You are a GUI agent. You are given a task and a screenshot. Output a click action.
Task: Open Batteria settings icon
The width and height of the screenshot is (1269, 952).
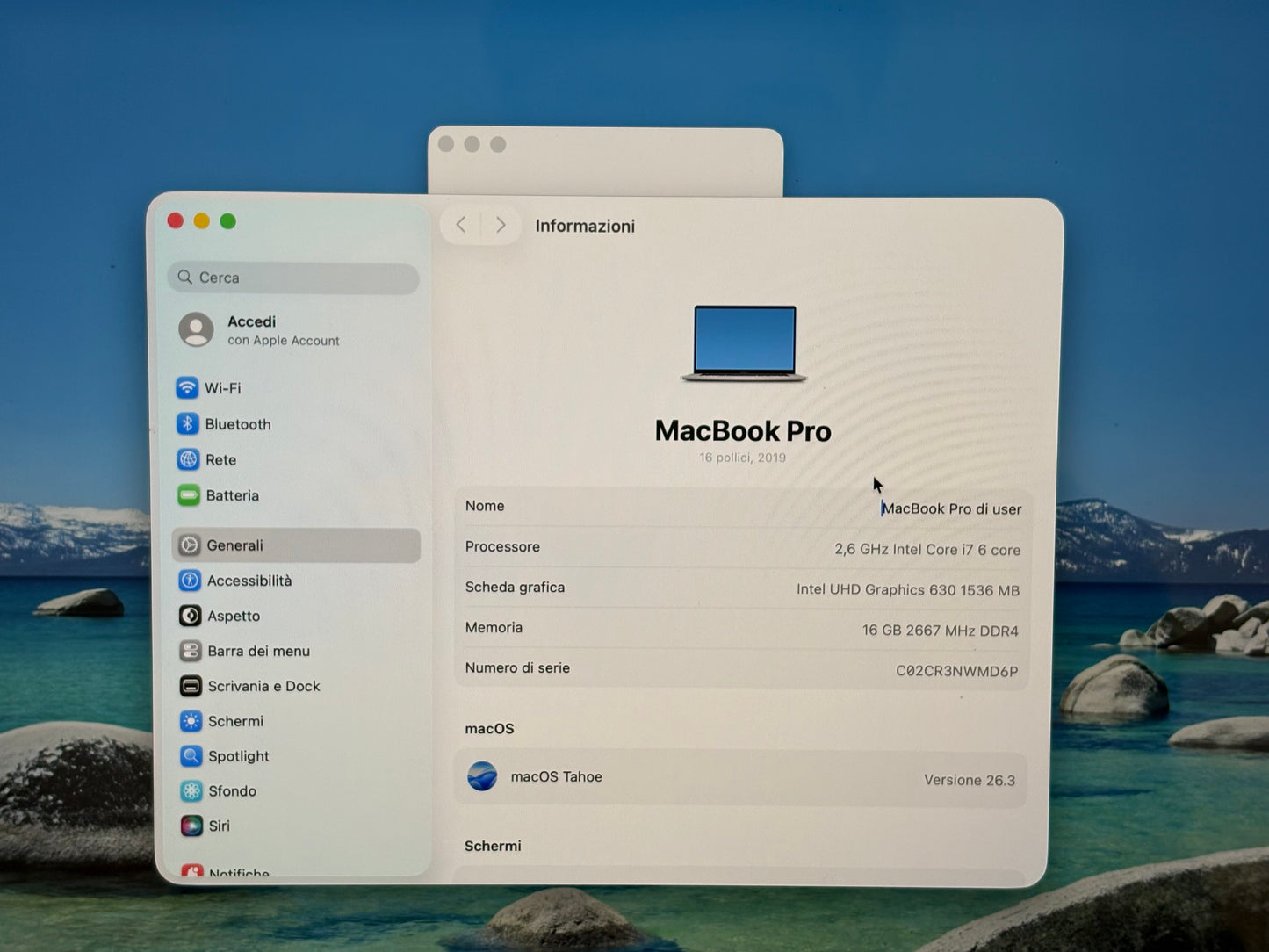pos(188,495)
